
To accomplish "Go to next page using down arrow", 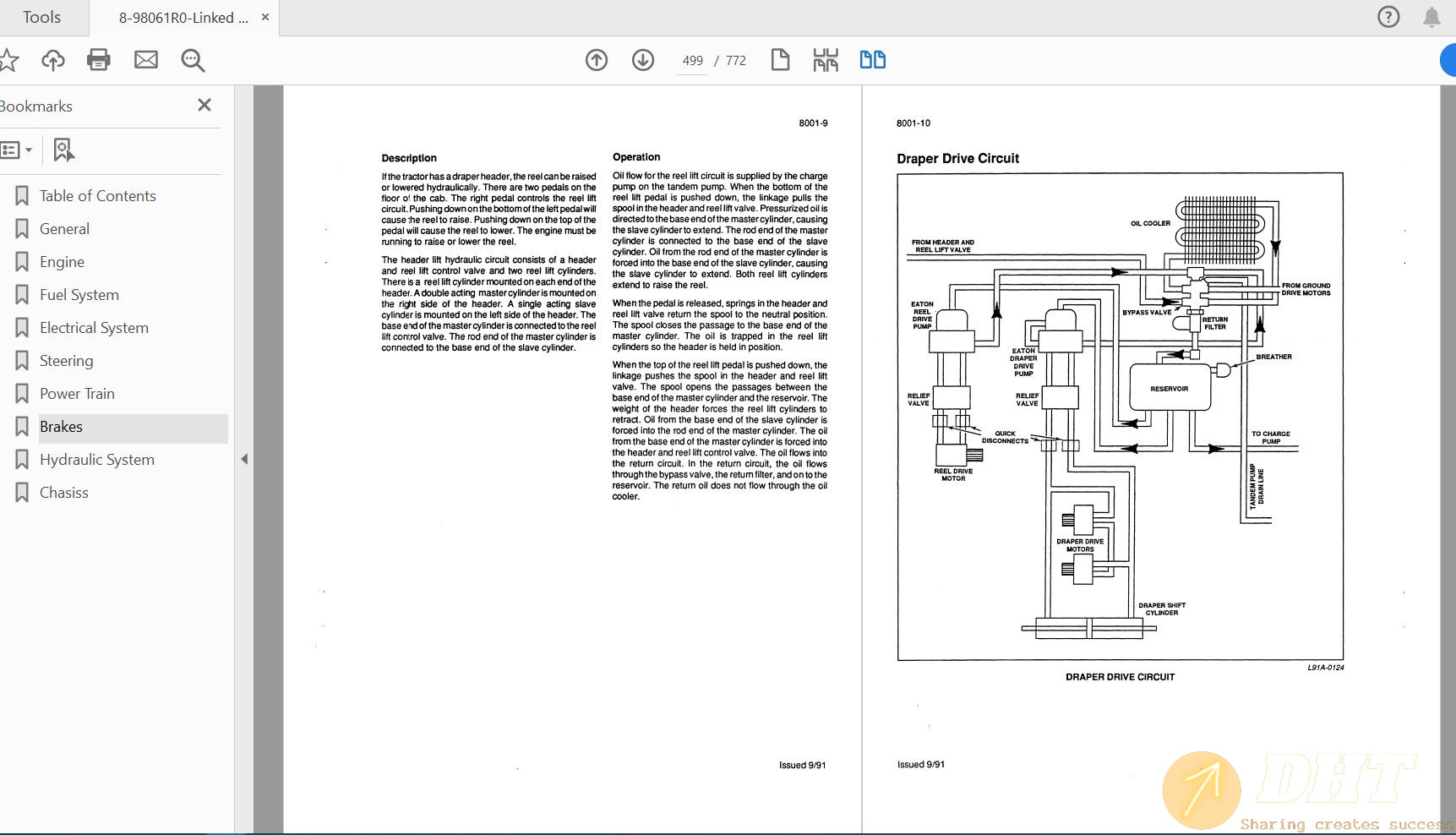I will pyautogui.click(x=643, y=60).
